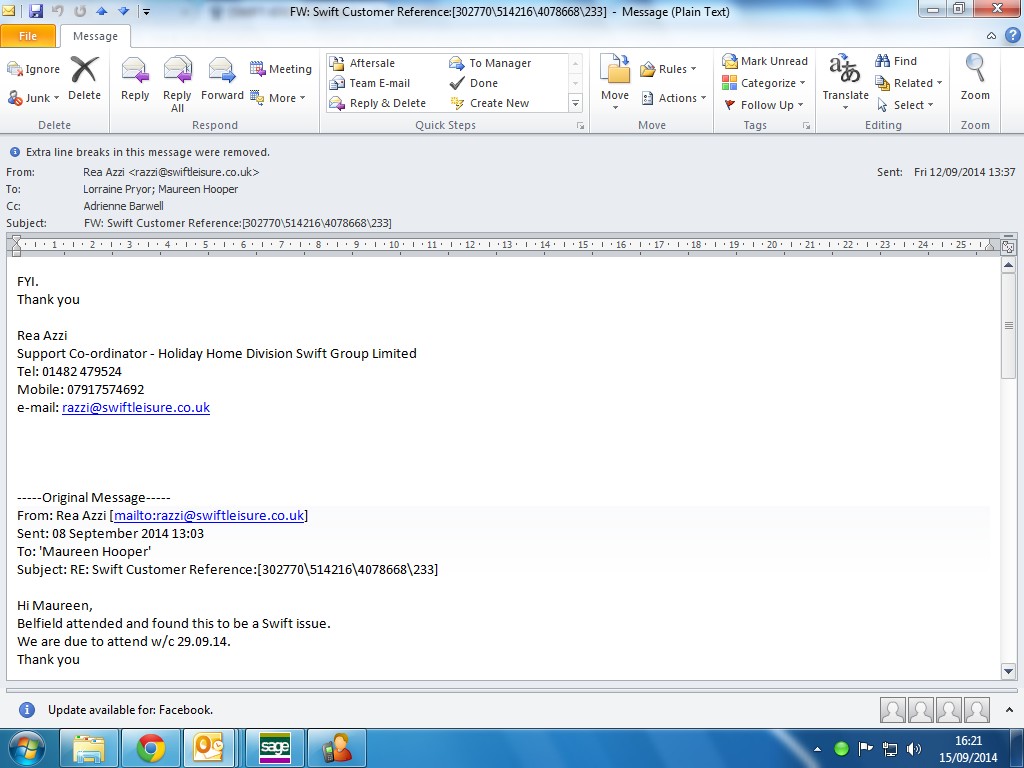Click the last contact photo in People Pane
Screen dimensions: 1024x768
977,710
